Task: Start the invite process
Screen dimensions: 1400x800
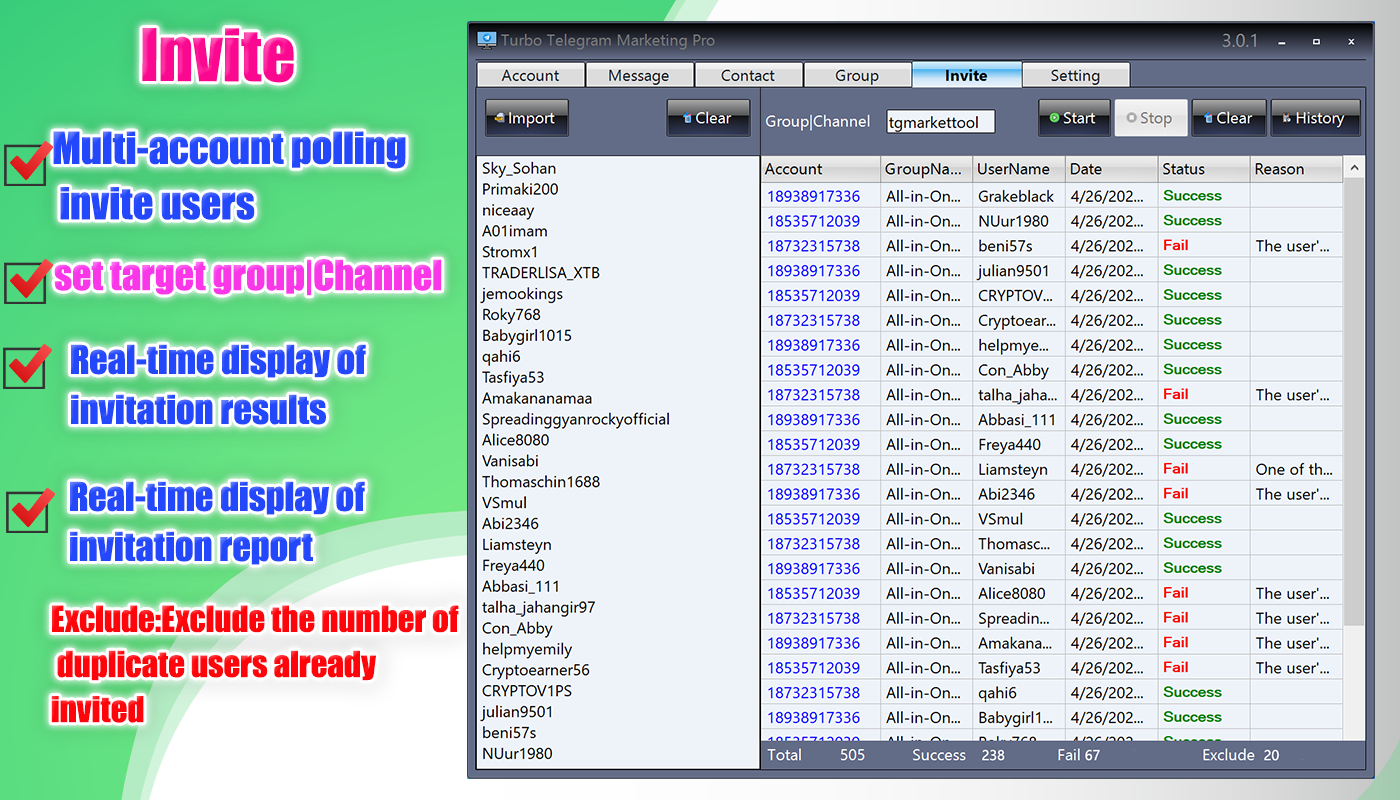Action: [1074, 118]
